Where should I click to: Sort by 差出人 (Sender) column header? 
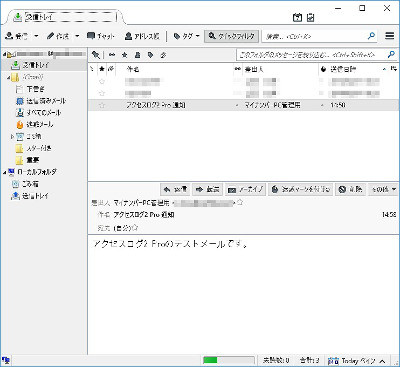[x=280, y=69]
